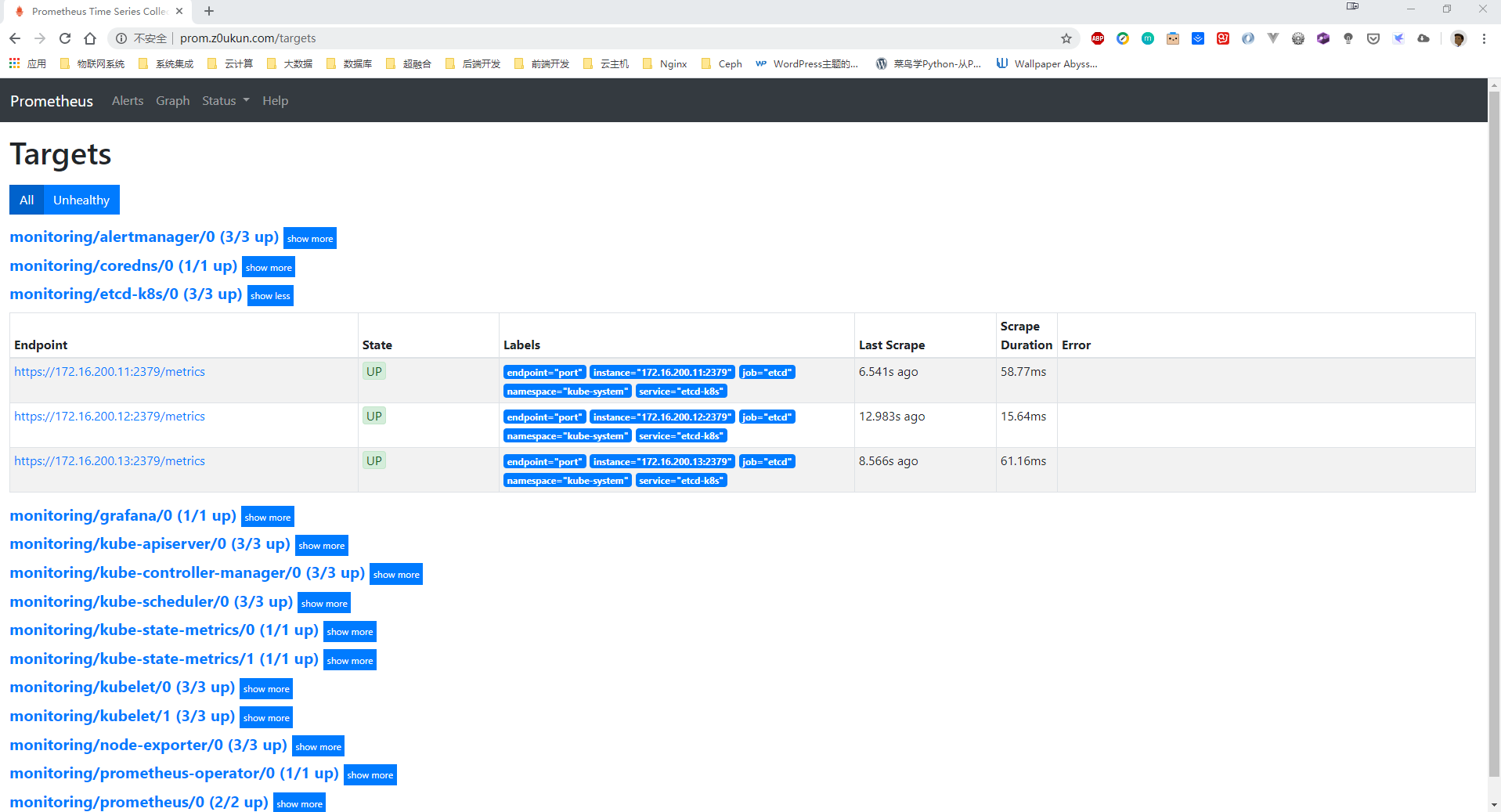Click the Prometheus brand link
Image resolution: width=1501 pixels, height=812 pixels.
[52, 101]
